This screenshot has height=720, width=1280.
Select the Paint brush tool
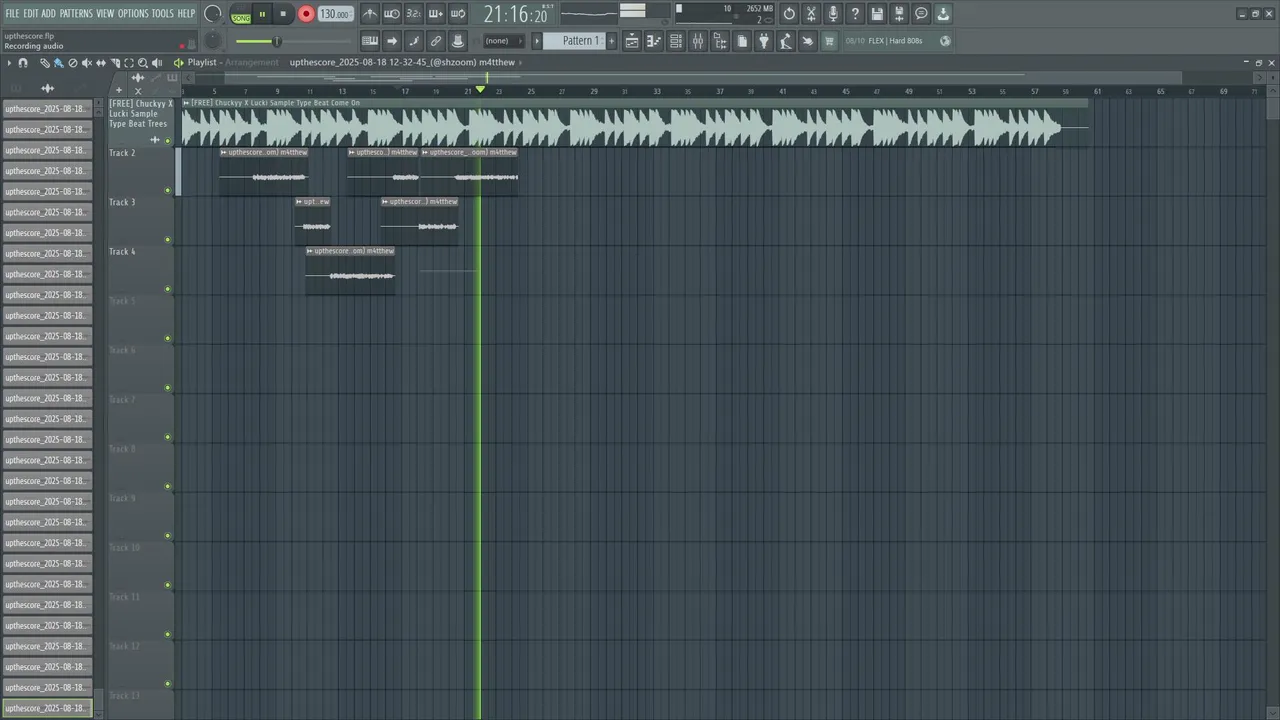pyautogui.click(x=58, y=63)
